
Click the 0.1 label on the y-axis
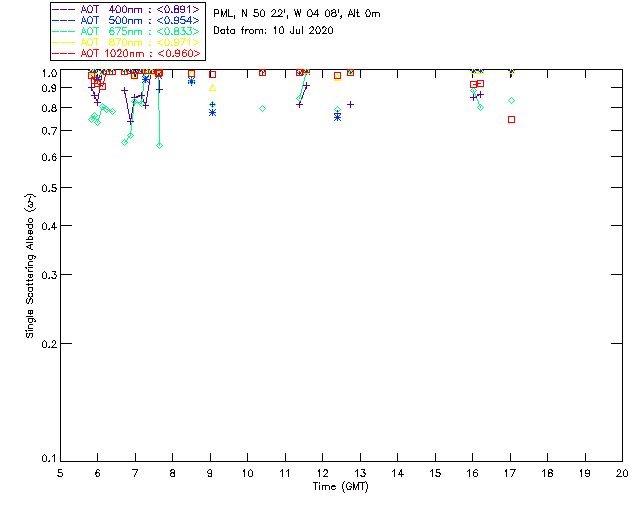tap(46, 459)
